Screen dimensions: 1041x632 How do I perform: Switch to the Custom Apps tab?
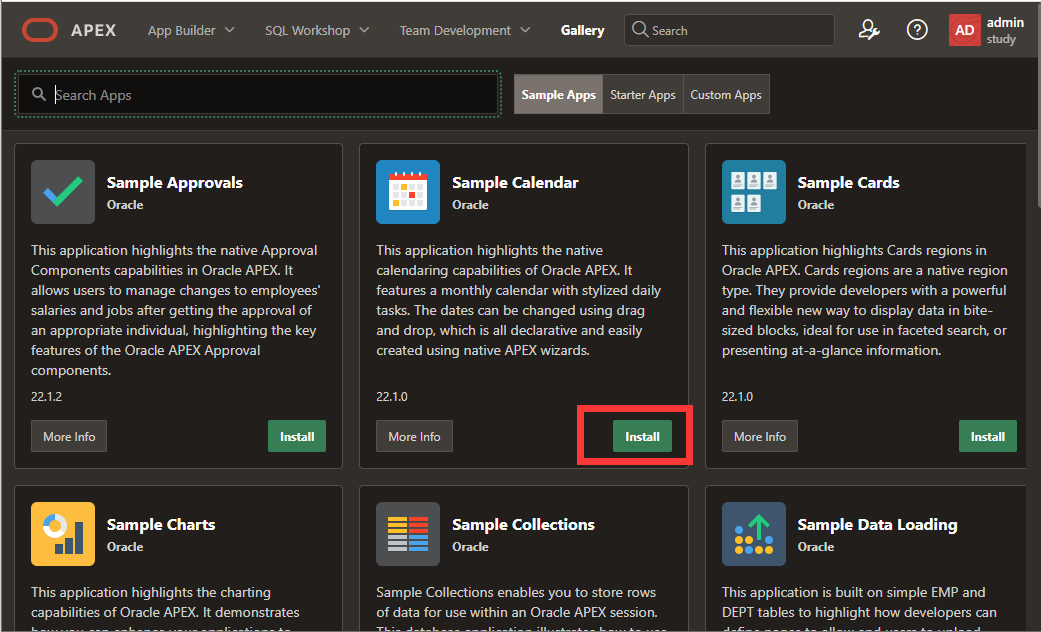726,95
